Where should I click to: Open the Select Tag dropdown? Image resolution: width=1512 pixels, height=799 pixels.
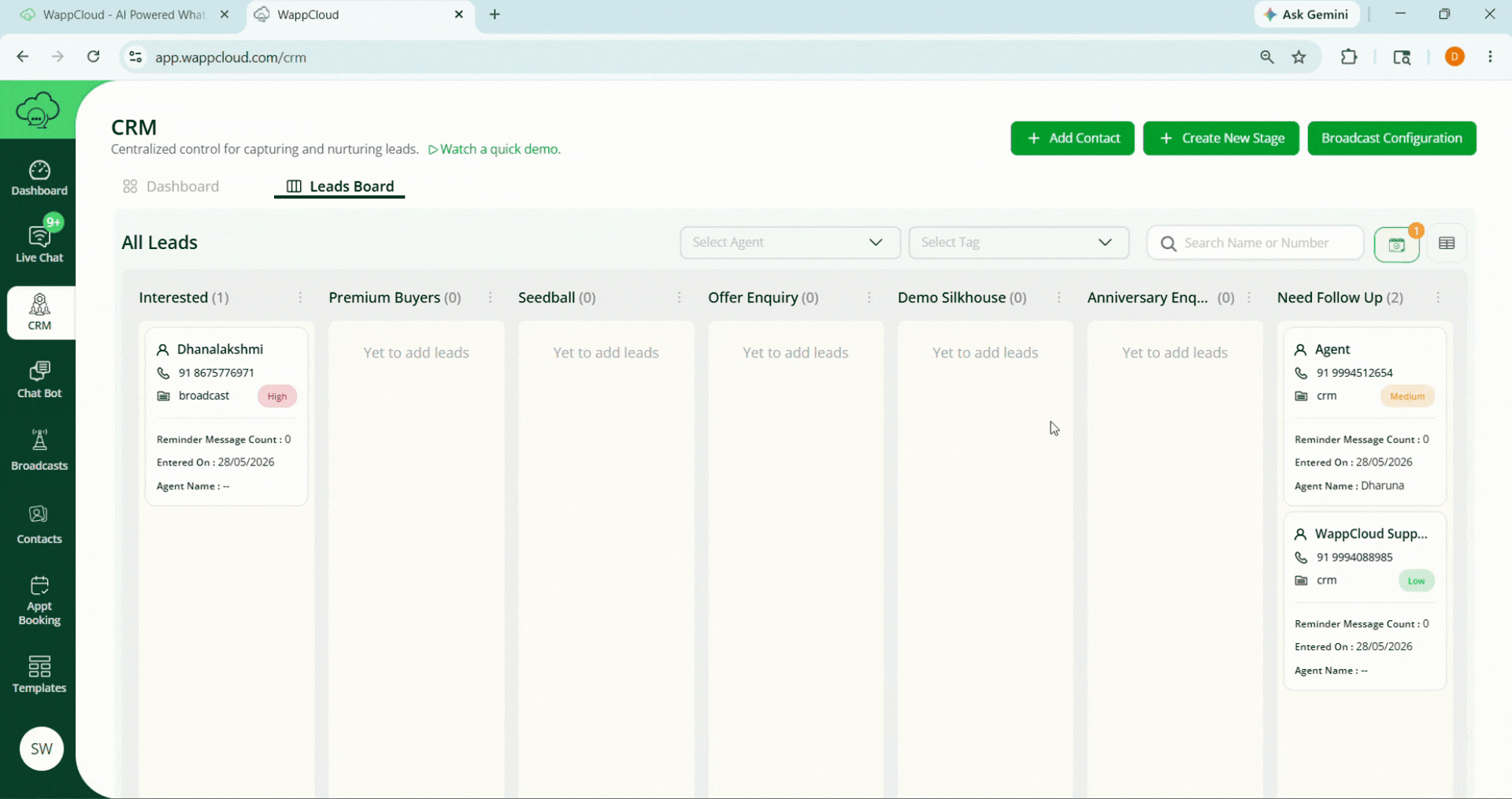coord(1019,243)
